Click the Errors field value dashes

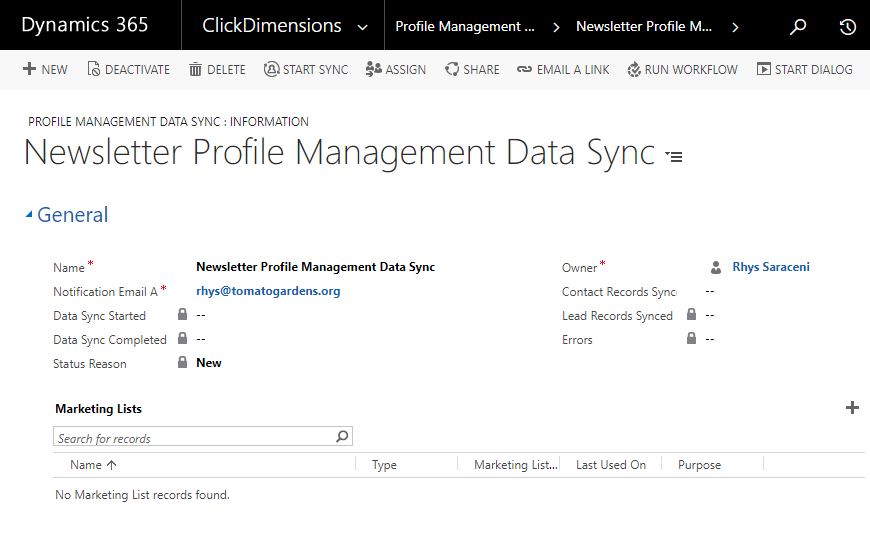point(710,339)
